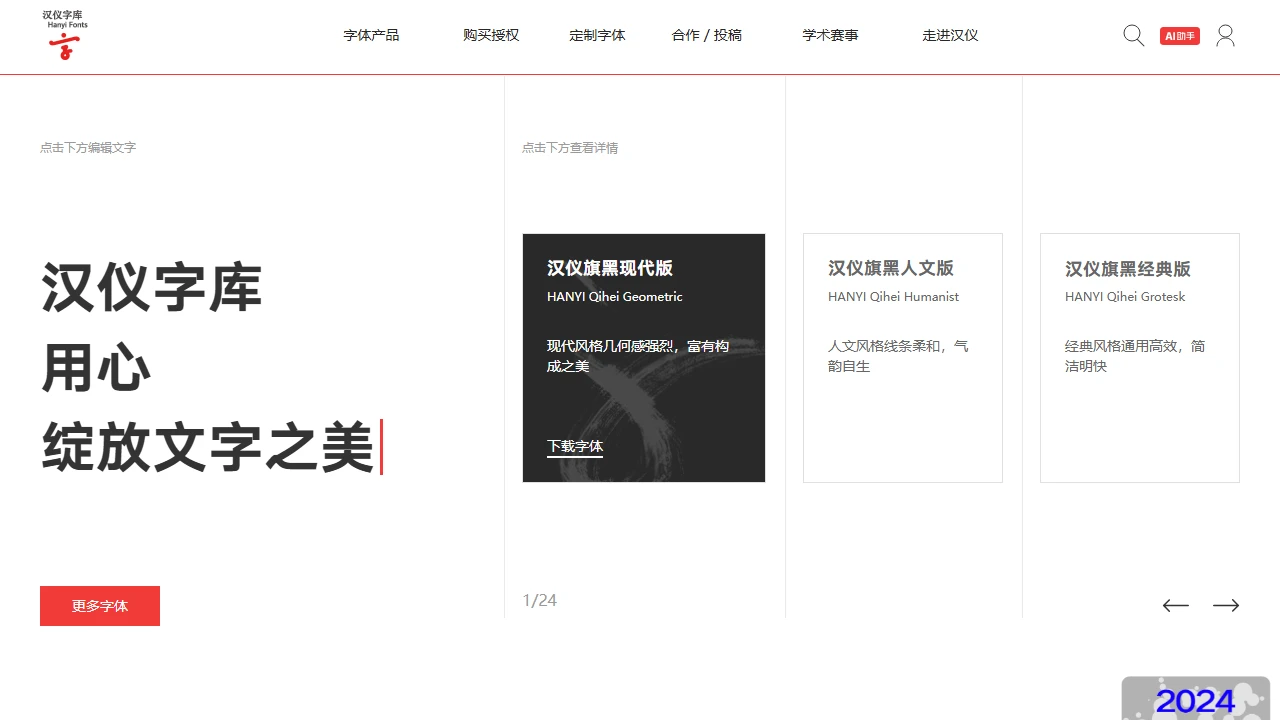Viewport: 1280px width, 720px height.
Task: Open the 汉仪旗黑经典版 font card
Action: tap(1139, 357)
